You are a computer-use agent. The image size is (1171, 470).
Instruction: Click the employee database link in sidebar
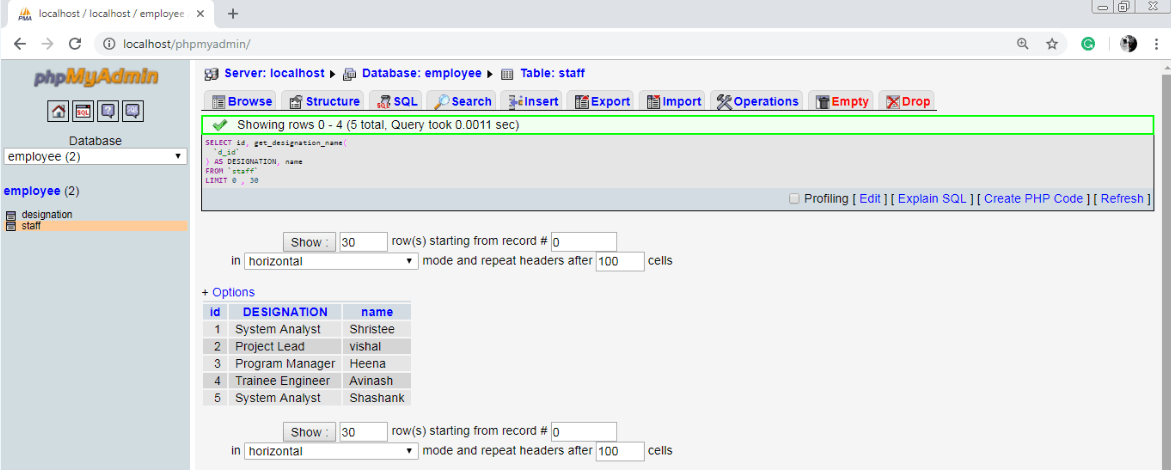[32, 191]
